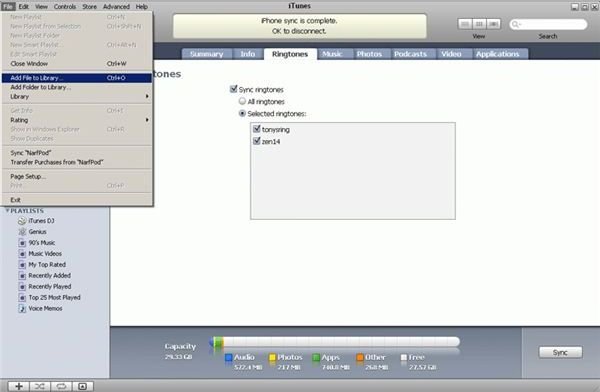The width and height of the screenshot is (600, 392).
Task: Open the Advanced menu
Action: [116, 7]
